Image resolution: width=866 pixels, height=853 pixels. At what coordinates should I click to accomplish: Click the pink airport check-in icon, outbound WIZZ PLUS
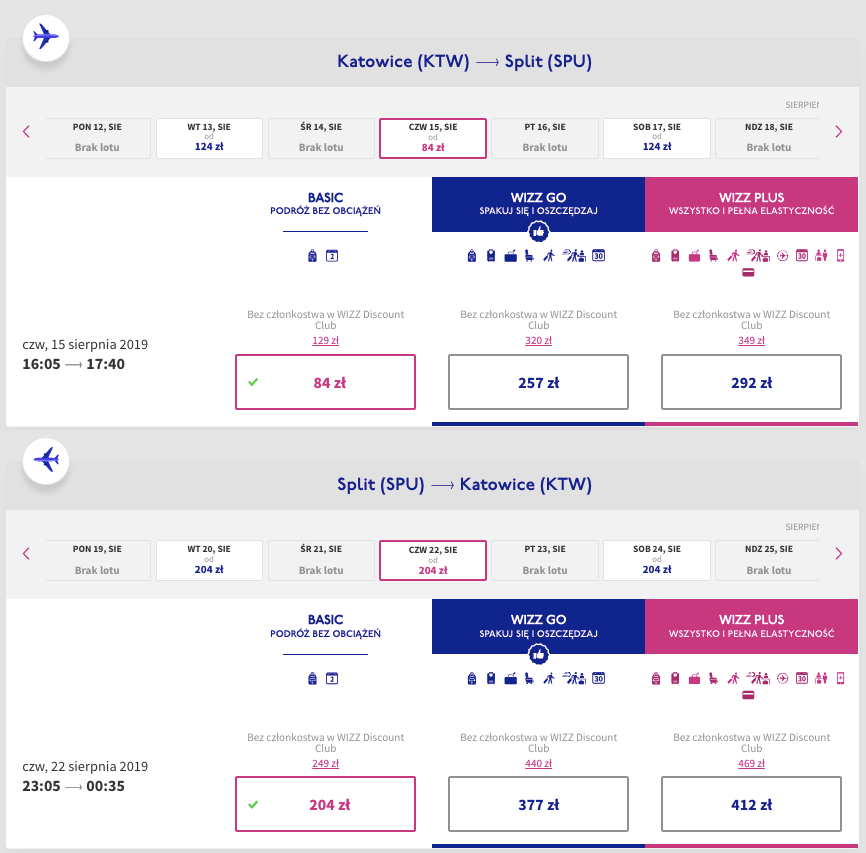tap(758, 255)
